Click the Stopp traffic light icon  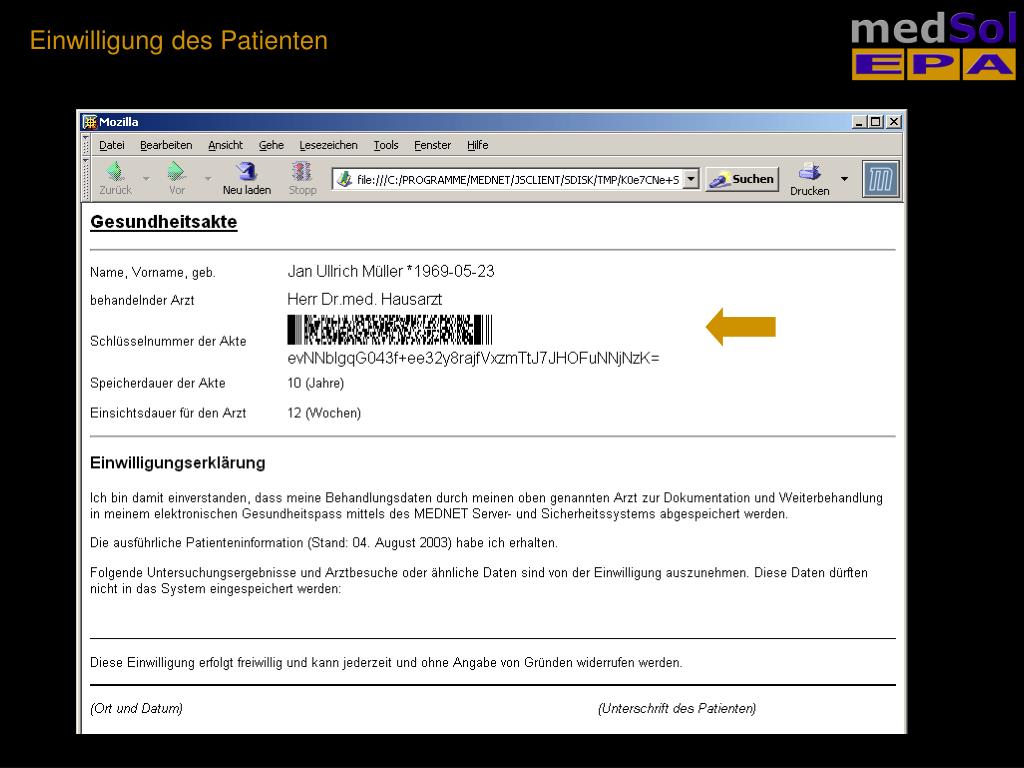[302, 171]
